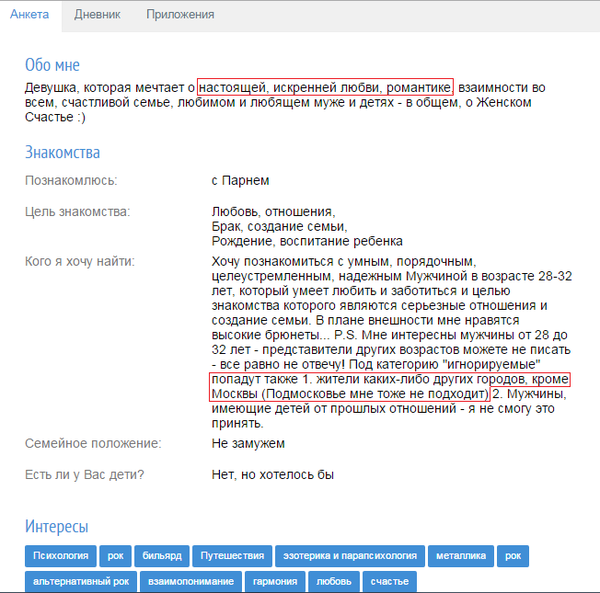
Task: Click the red-boxed text about искренней любви
Action: pyautogui.click(x=325, y=87)
